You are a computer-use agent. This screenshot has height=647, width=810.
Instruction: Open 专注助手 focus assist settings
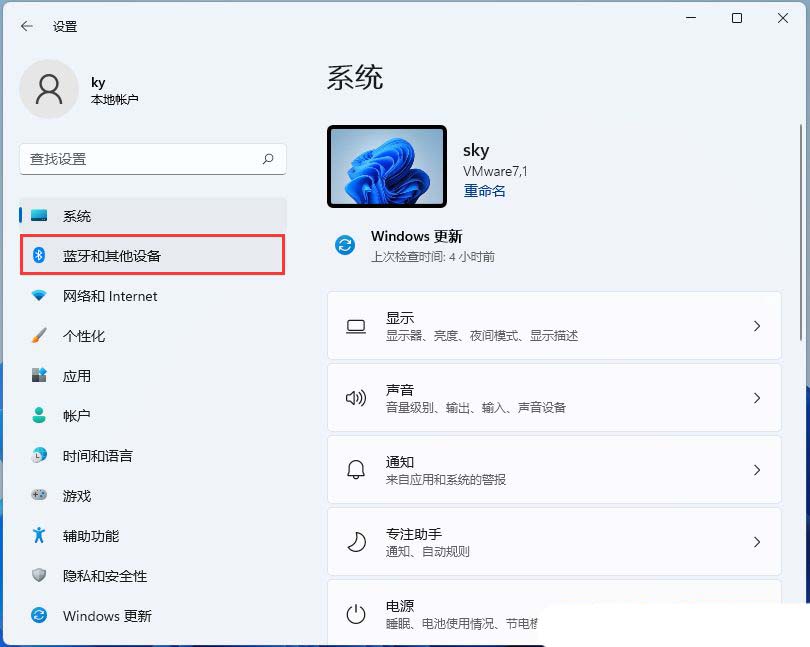757,542
